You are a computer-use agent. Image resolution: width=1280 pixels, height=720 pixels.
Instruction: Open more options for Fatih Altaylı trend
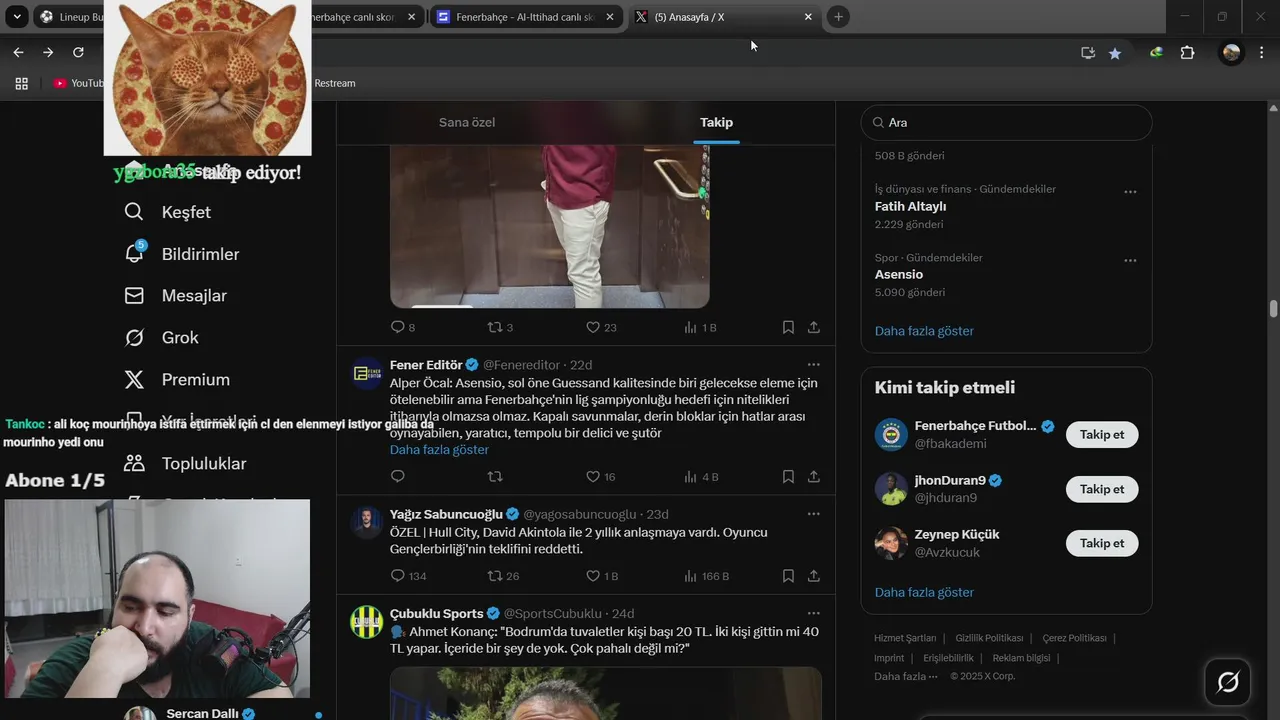click(1130, 191)
